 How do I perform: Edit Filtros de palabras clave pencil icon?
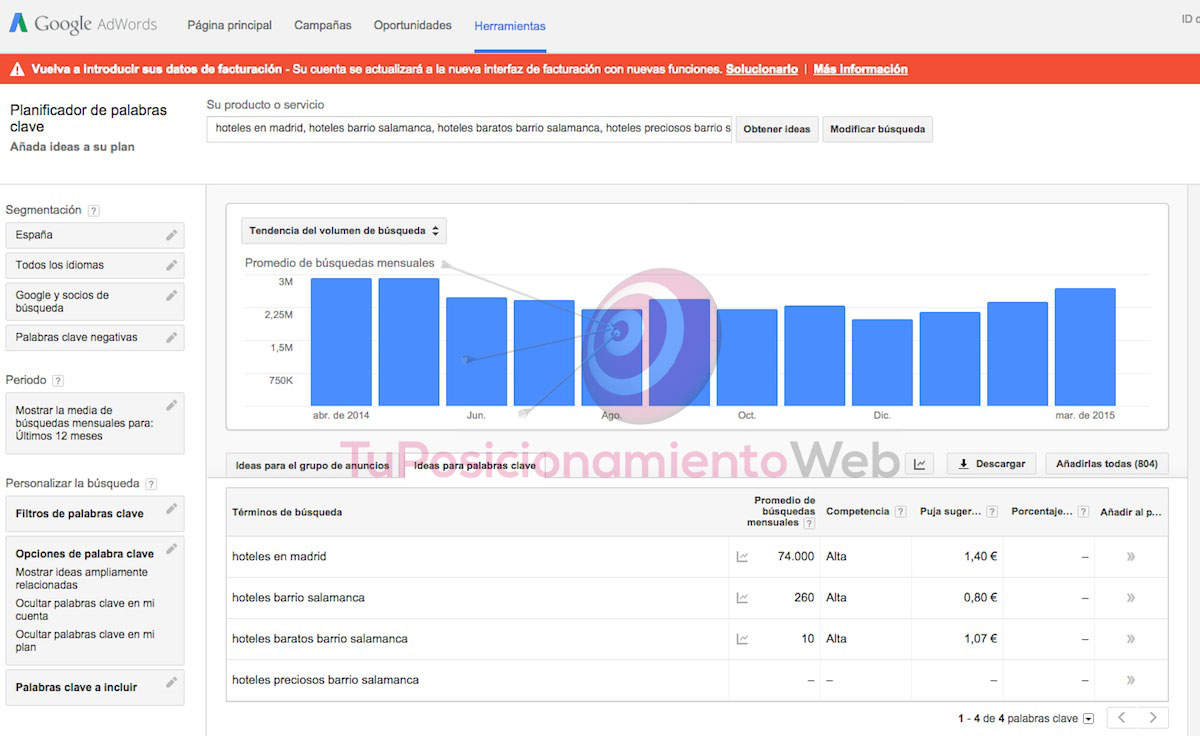tap(172, 508)
